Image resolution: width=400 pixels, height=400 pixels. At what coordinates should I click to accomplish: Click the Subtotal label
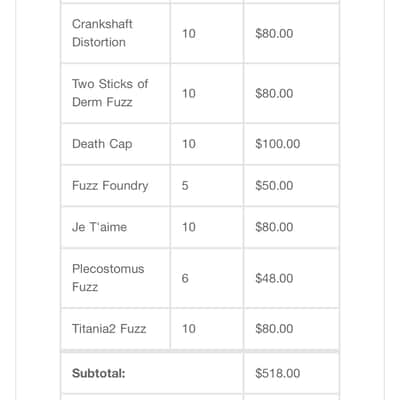[99, 373]
